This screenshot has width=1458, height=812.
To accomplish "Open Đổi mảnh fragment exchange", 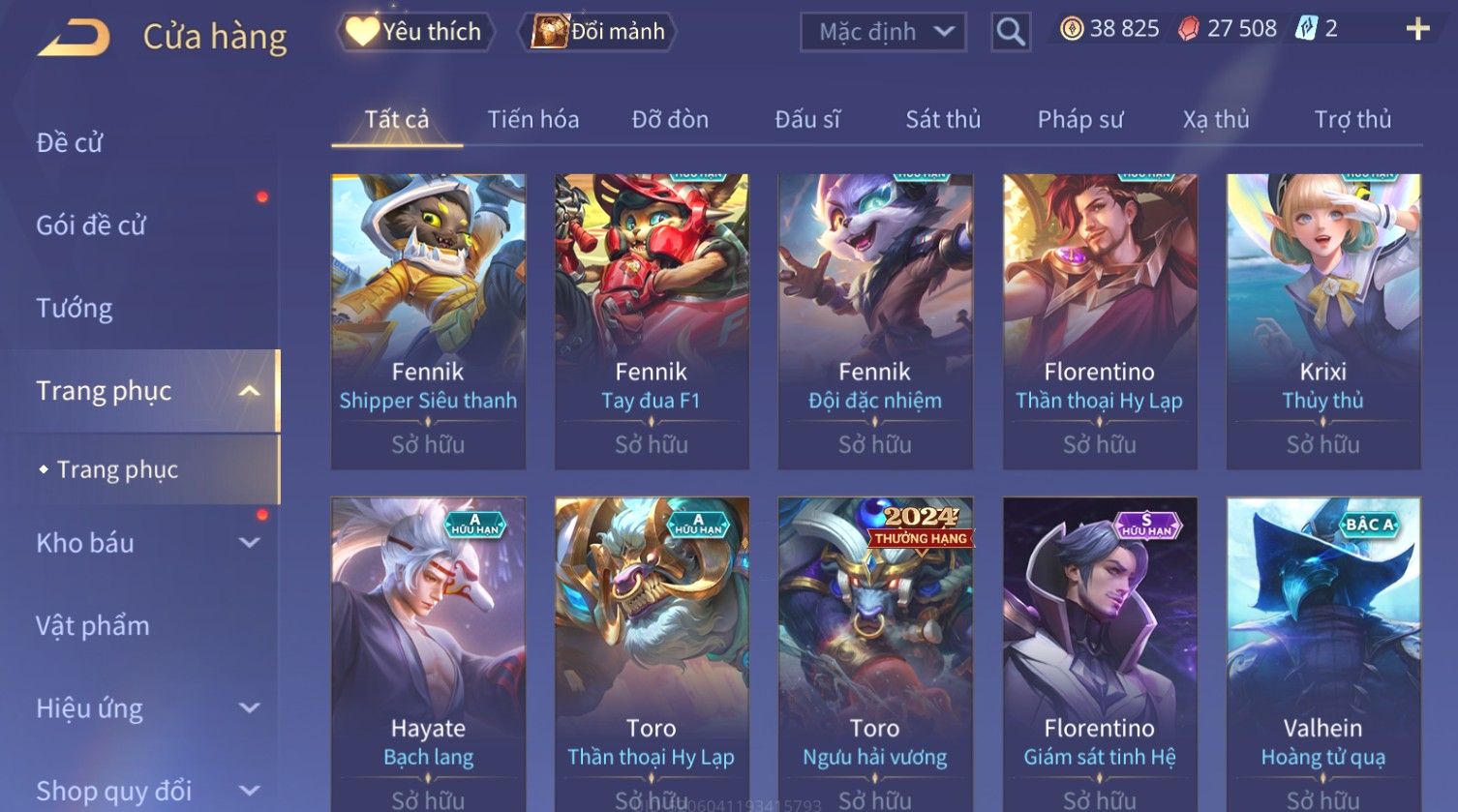I will point(598,32).
